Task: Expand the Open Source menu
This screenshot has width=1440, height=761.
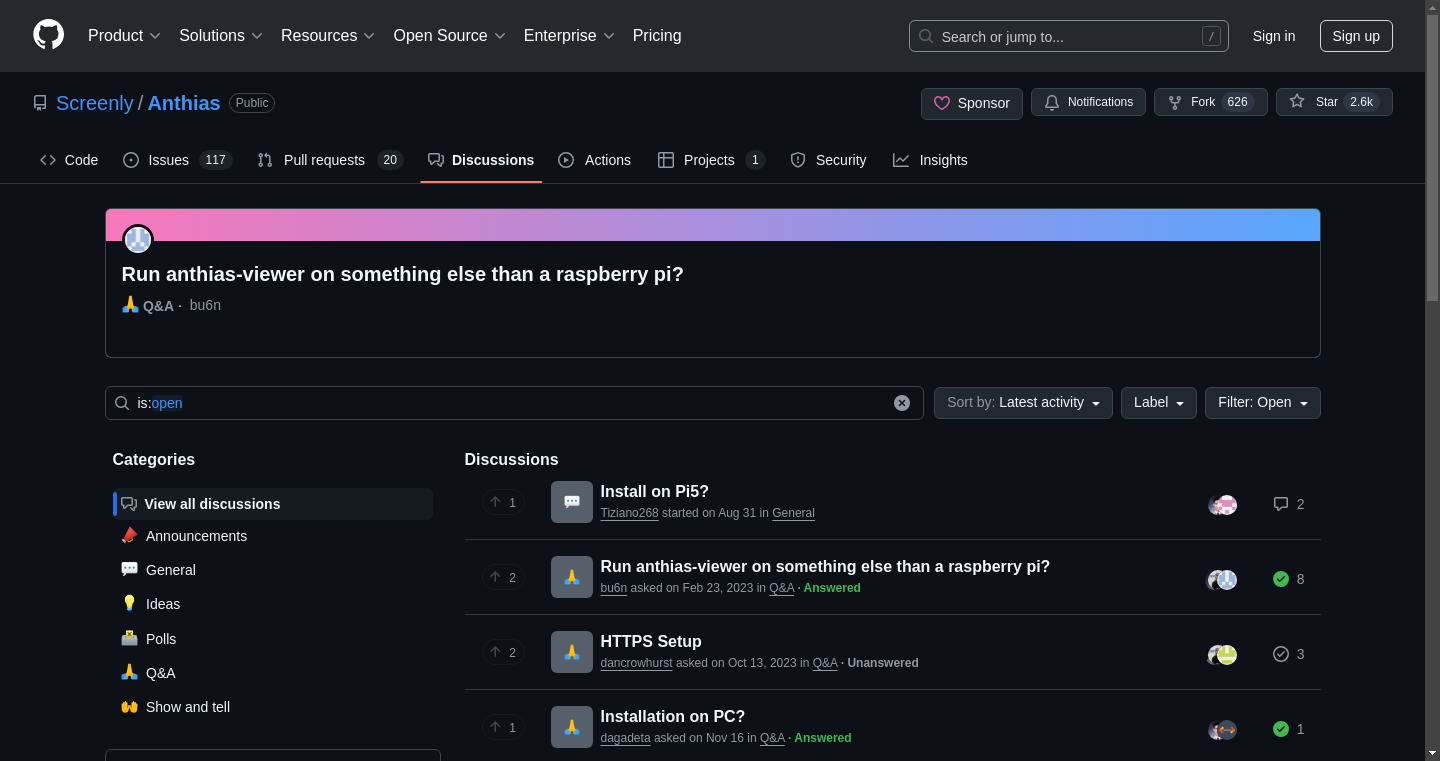Action: point(450,36)
